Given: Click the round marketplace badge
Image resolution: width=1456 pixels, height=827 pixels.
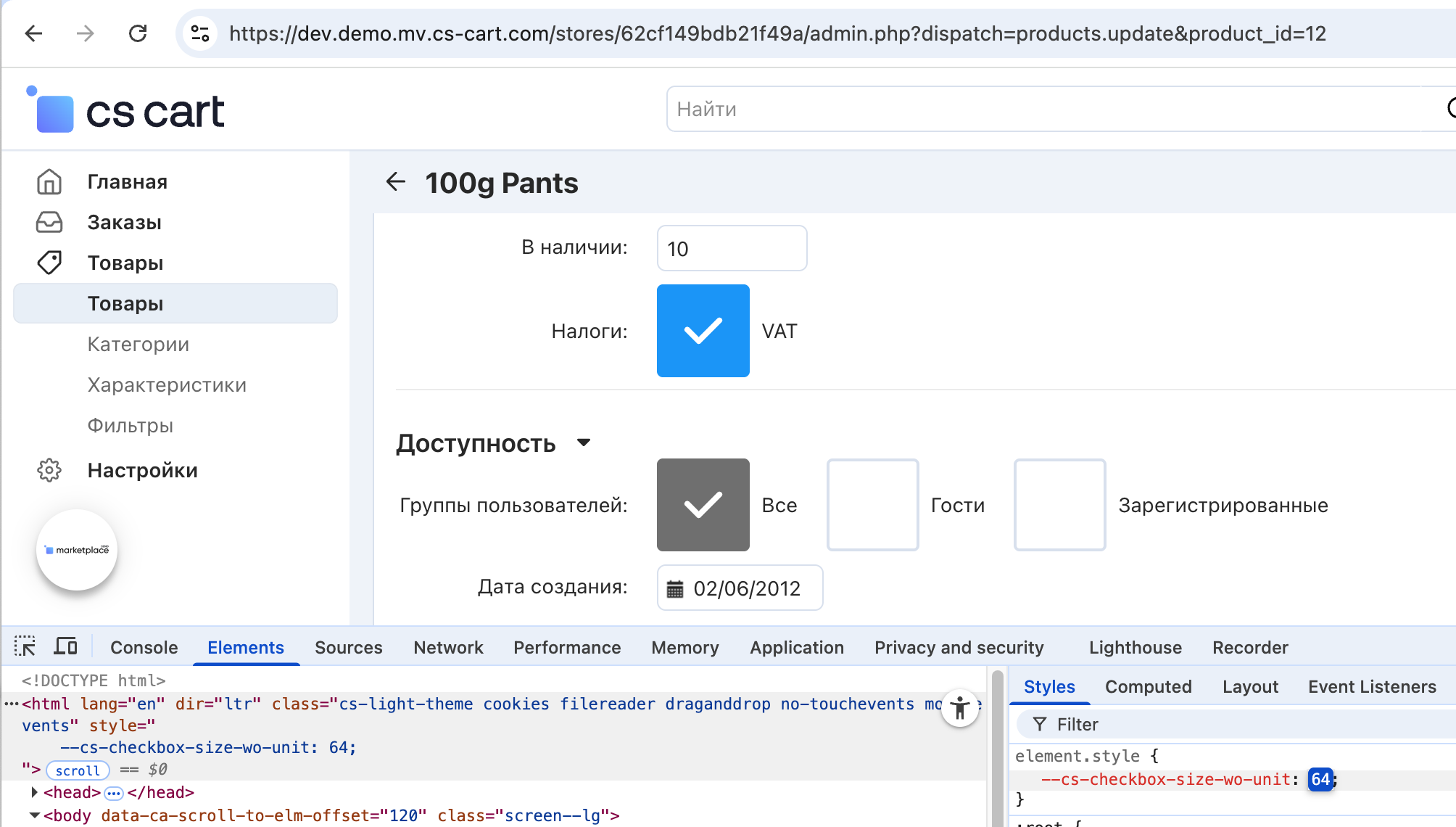Looking at the screenshot, I should [x=77, y=550].
